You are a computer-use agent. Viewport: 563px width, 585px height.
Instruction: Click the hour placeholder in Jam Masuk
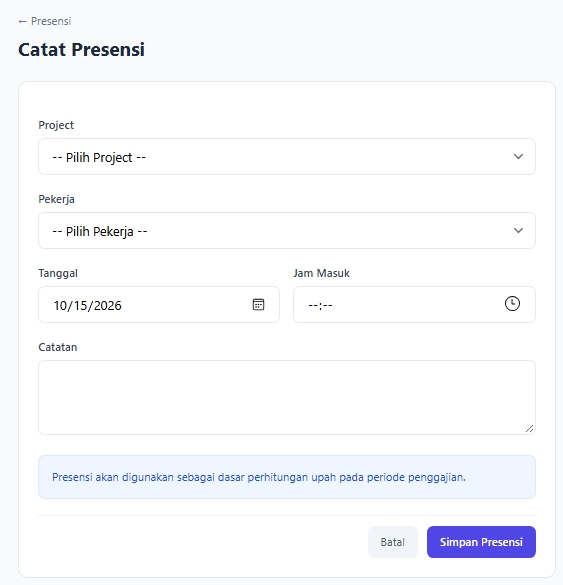click(313, 306)
